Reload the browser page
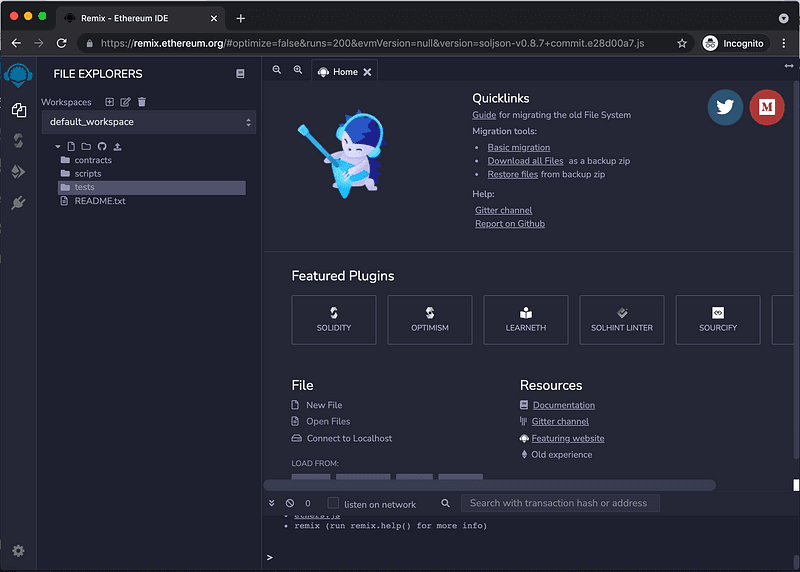Image resolution: width=800 pixels, height=572 pixels. (x=62, y=43)
